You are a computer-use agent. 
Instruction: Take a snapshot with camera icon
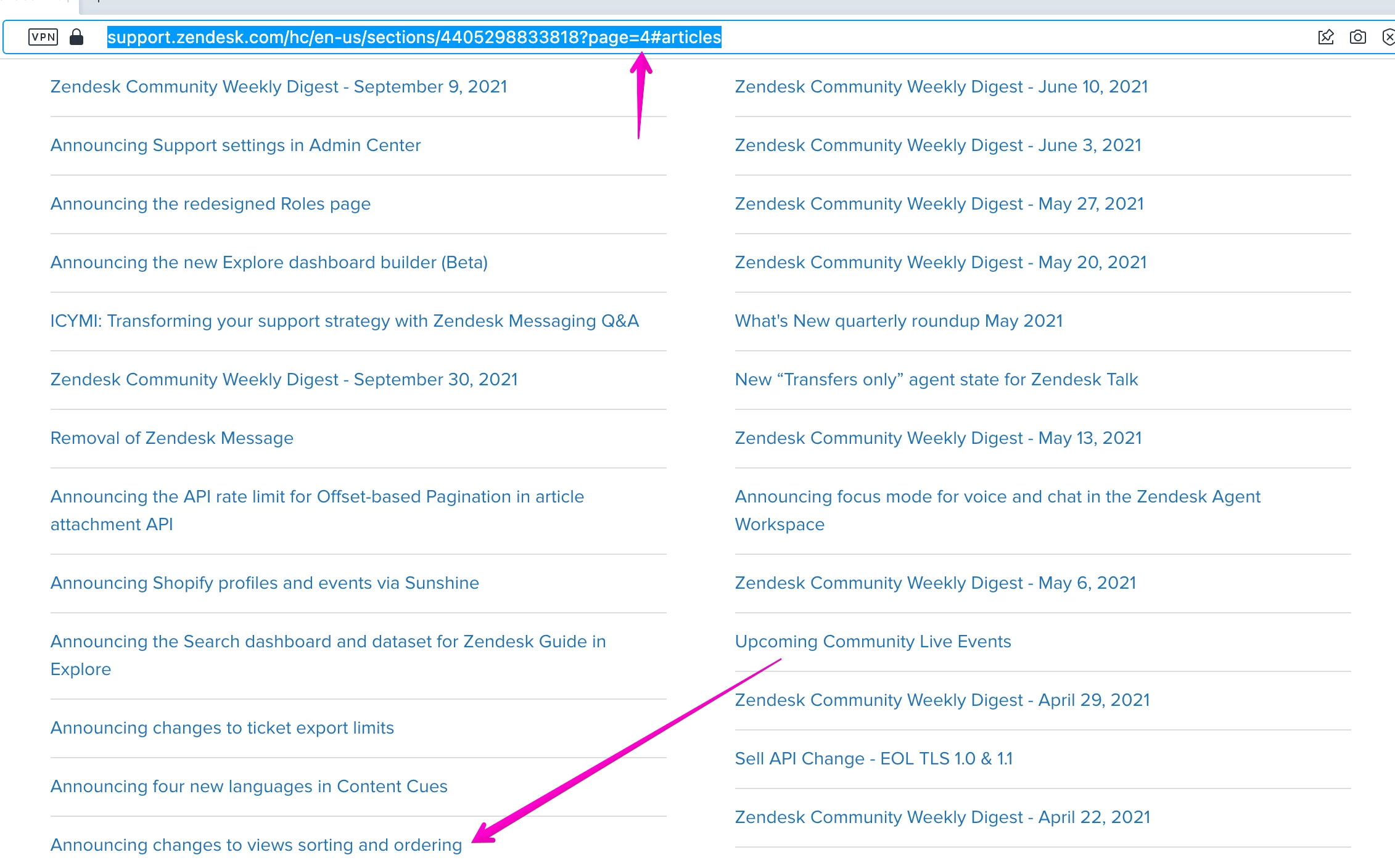tap(1357, 37)
